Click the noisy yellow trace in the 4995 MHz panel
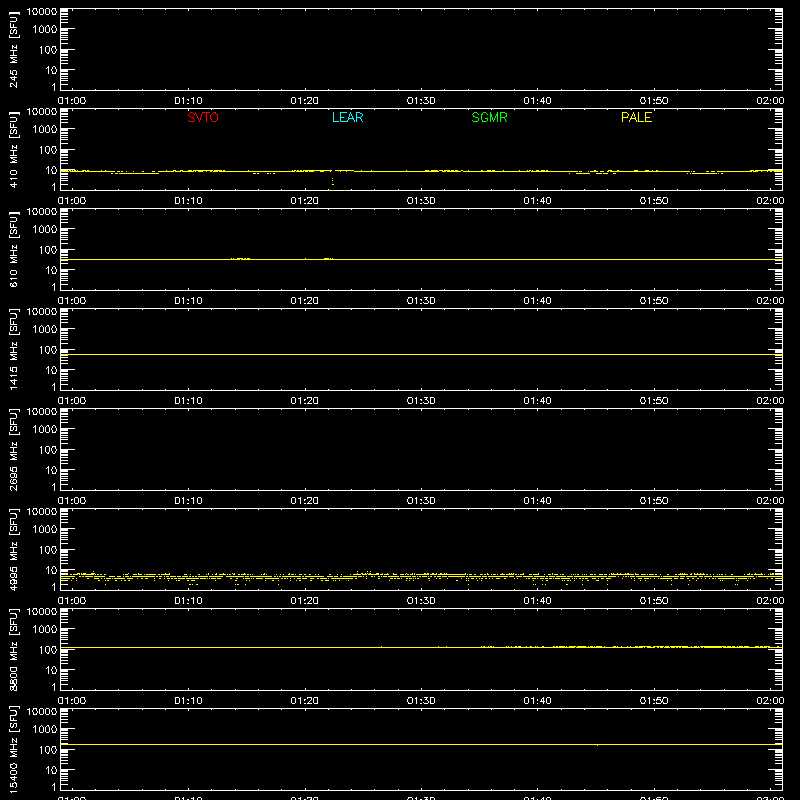 (421, 577)
